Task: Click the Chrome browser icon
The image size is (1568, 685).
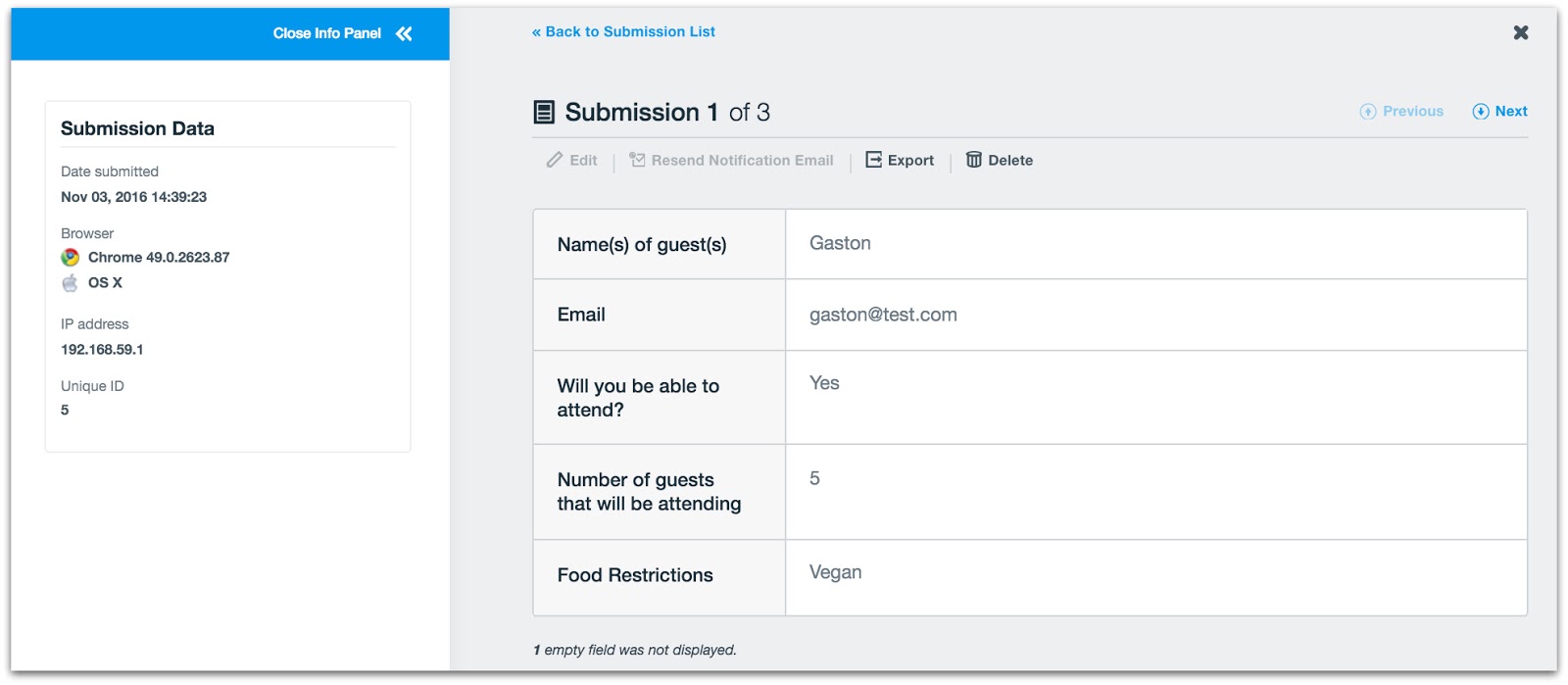Action: coord(71,258)
